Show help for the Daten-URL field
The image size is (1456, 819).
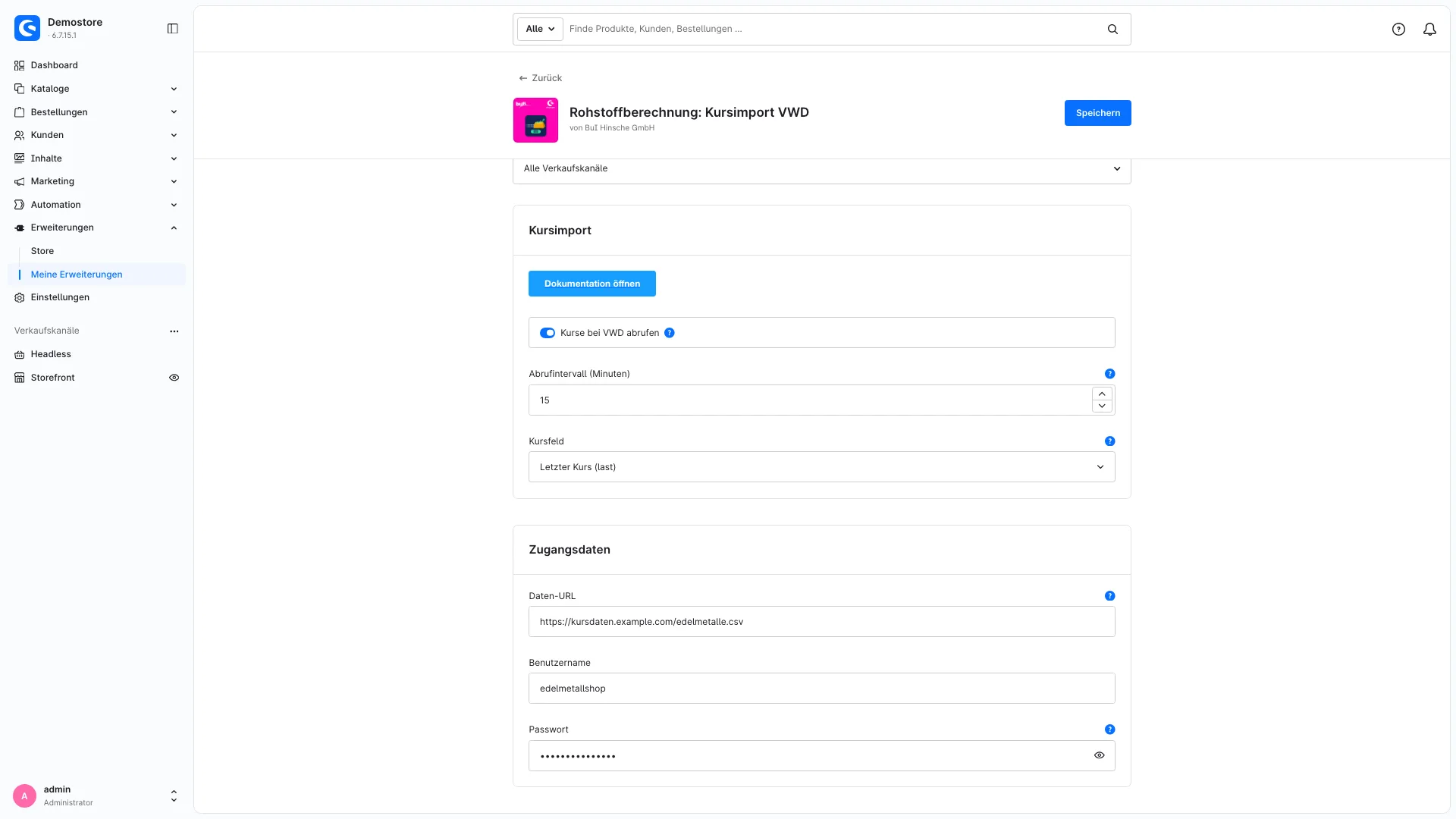point(1109,596)
